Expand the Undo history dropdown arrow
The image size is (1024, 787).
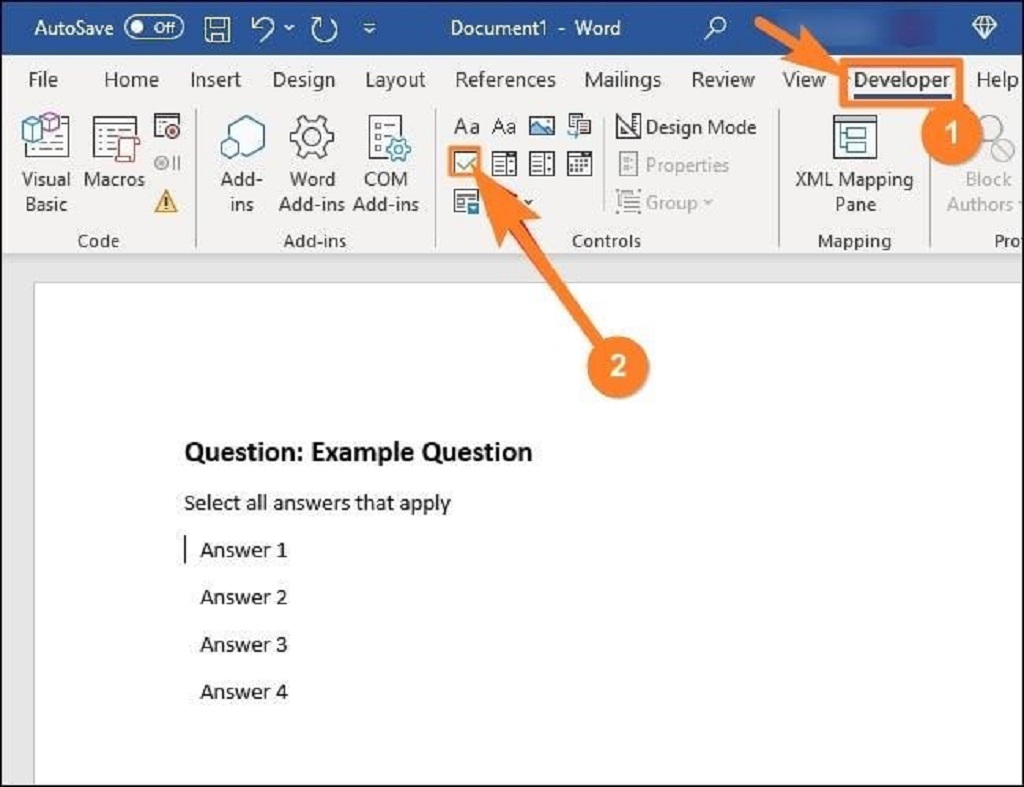pos(289,28)
